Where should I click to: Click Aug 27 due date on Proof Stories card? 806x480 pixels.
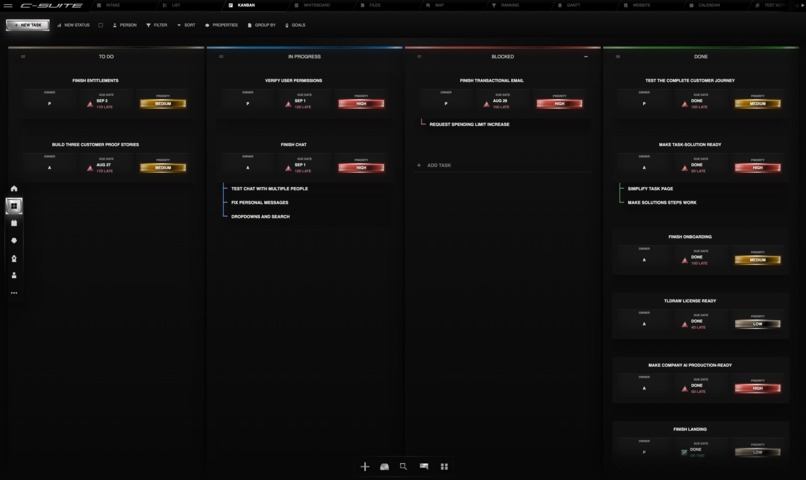coord(104,165)
